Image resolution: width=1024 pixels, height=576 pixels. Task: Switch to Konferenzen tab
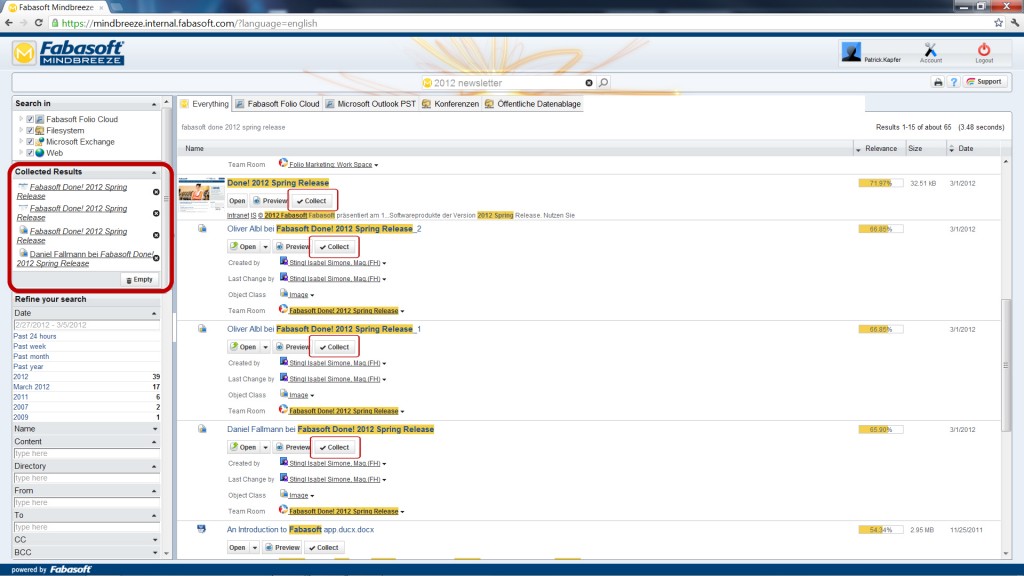451,104
